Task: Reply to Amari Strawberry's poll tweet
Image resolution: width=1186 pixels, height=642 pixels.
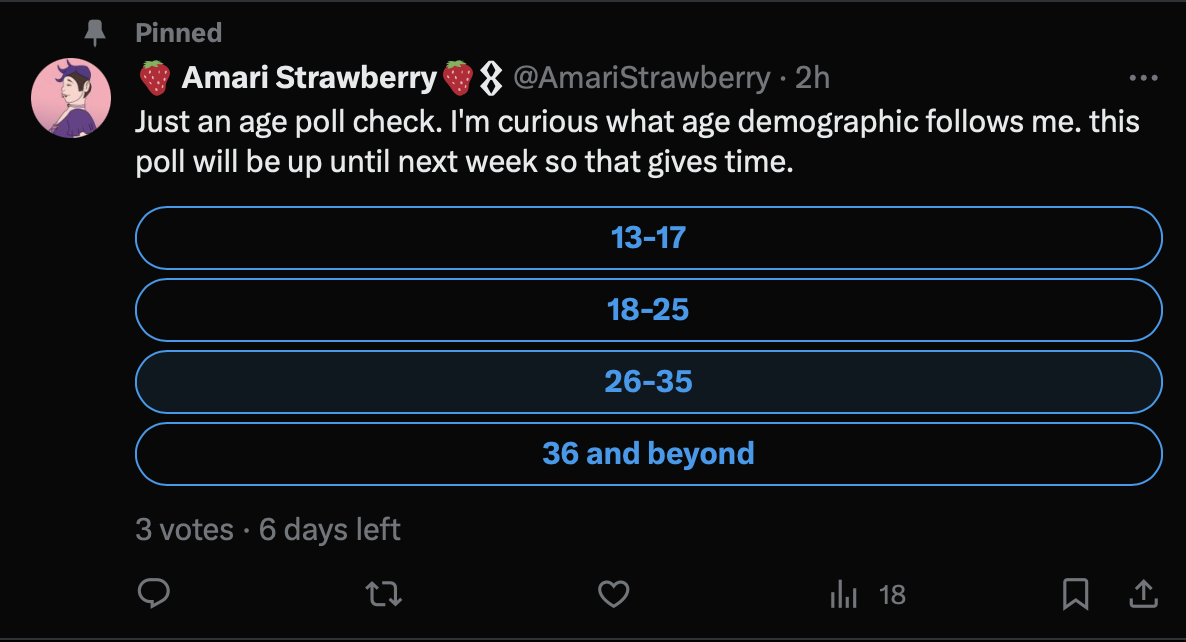Action: (154, 593)
